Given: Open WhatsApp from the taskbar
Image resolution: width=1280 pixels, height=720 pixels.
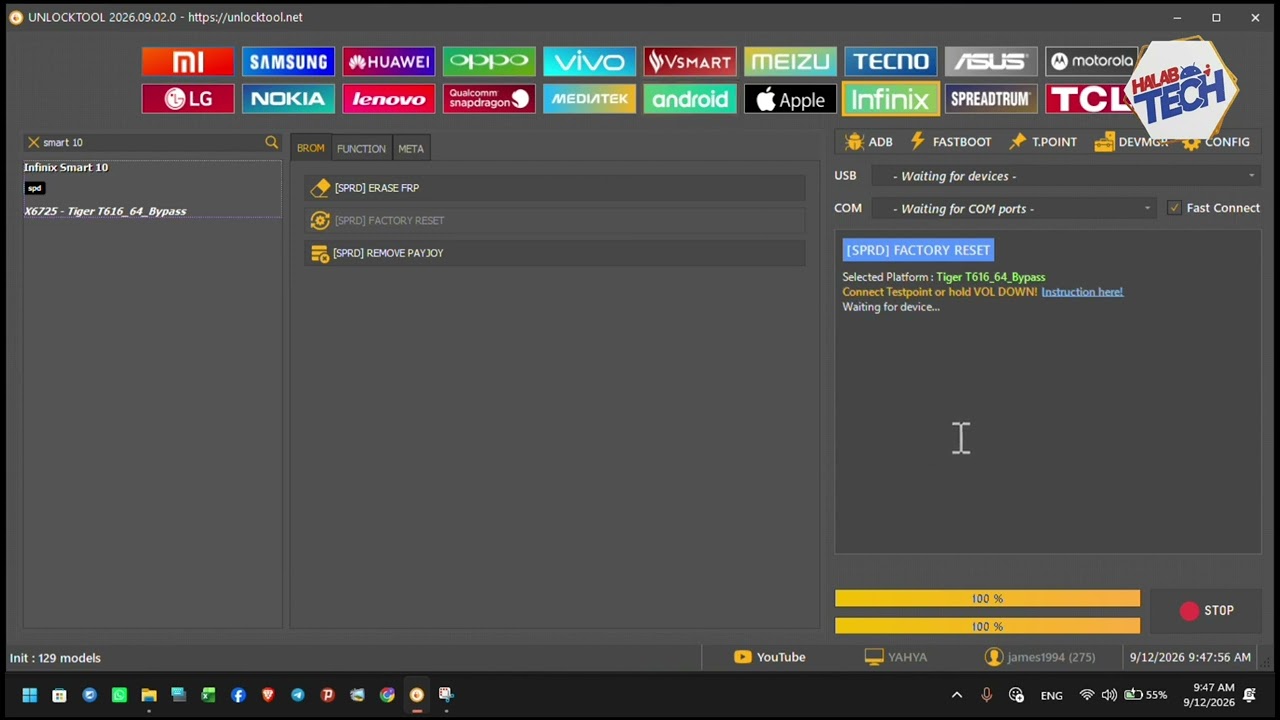Looking at the screenshot, I should coord(119,695).
